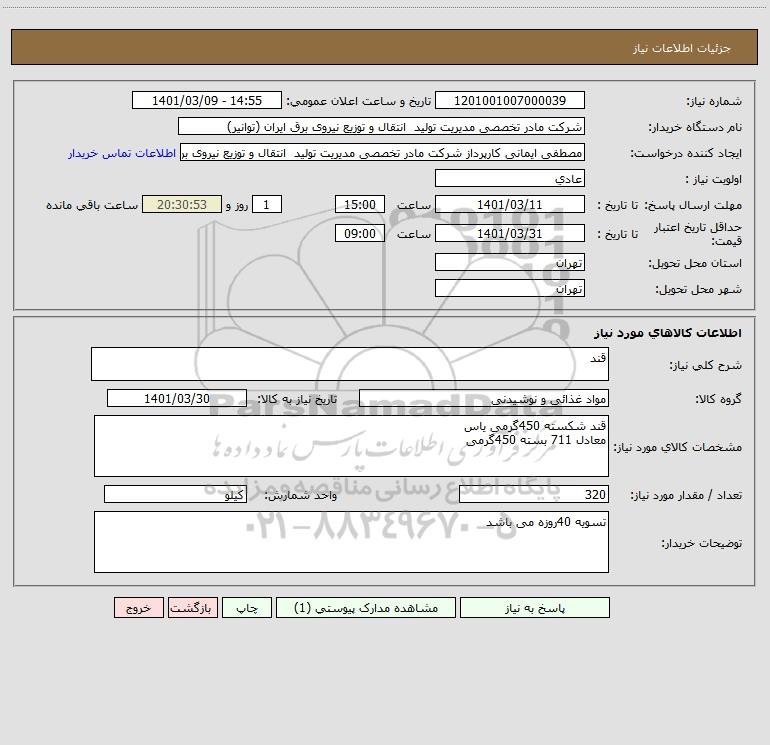Click the announcement date field 1401/03/09 - 14:55
This screenshot has height=745, width=770.
tap(207, 100)
